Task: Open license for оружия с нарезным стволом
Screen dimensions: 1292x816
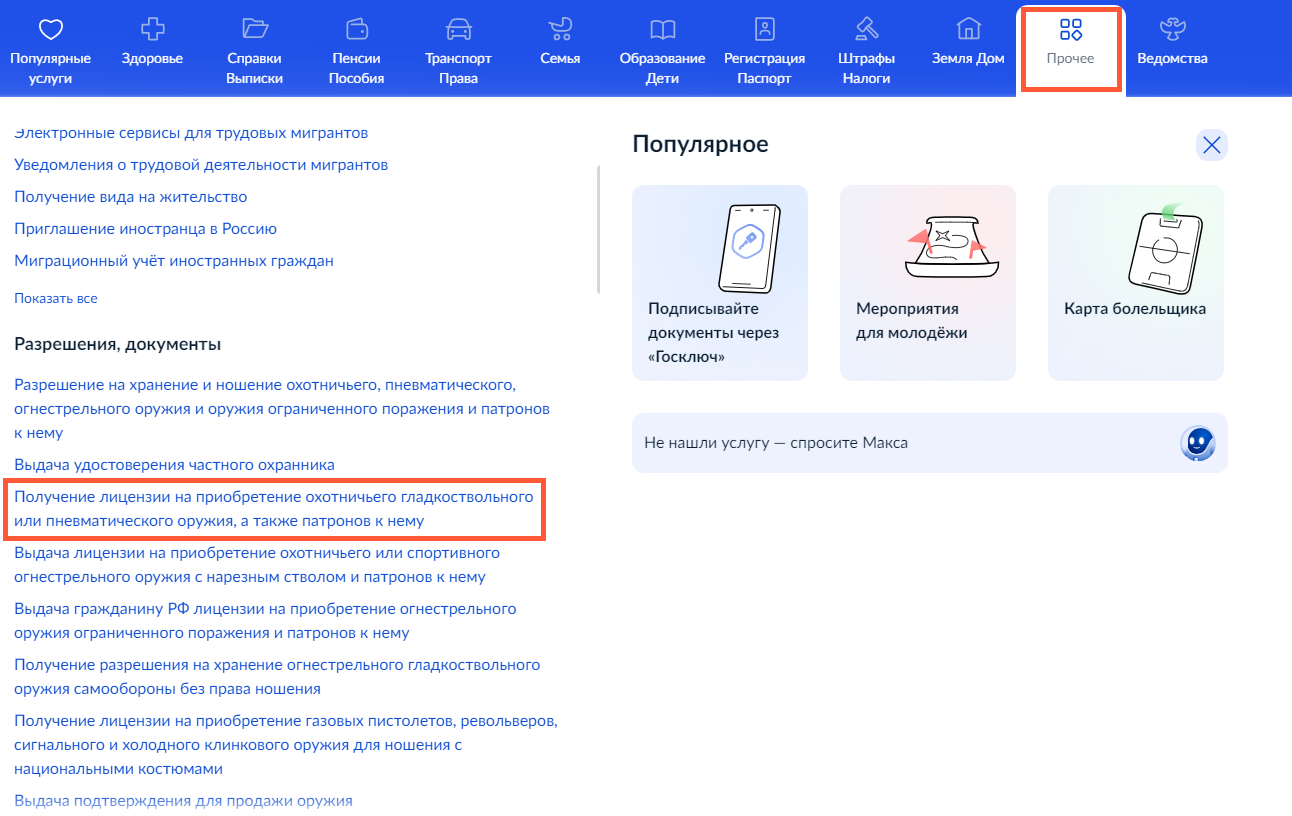Action: [x=257, y=564]
